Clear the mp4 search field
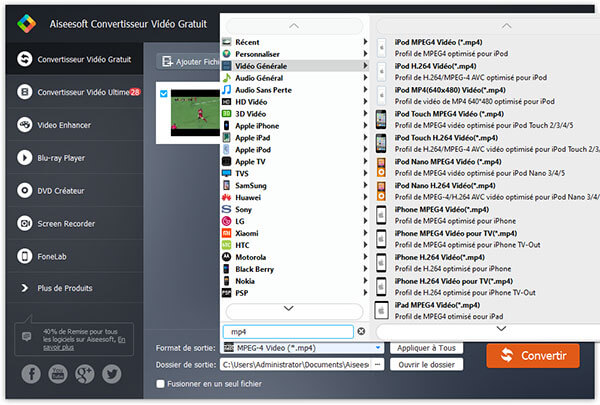This screenshot has width=600, height=405. pyautogui.click(x=361, y=331)
